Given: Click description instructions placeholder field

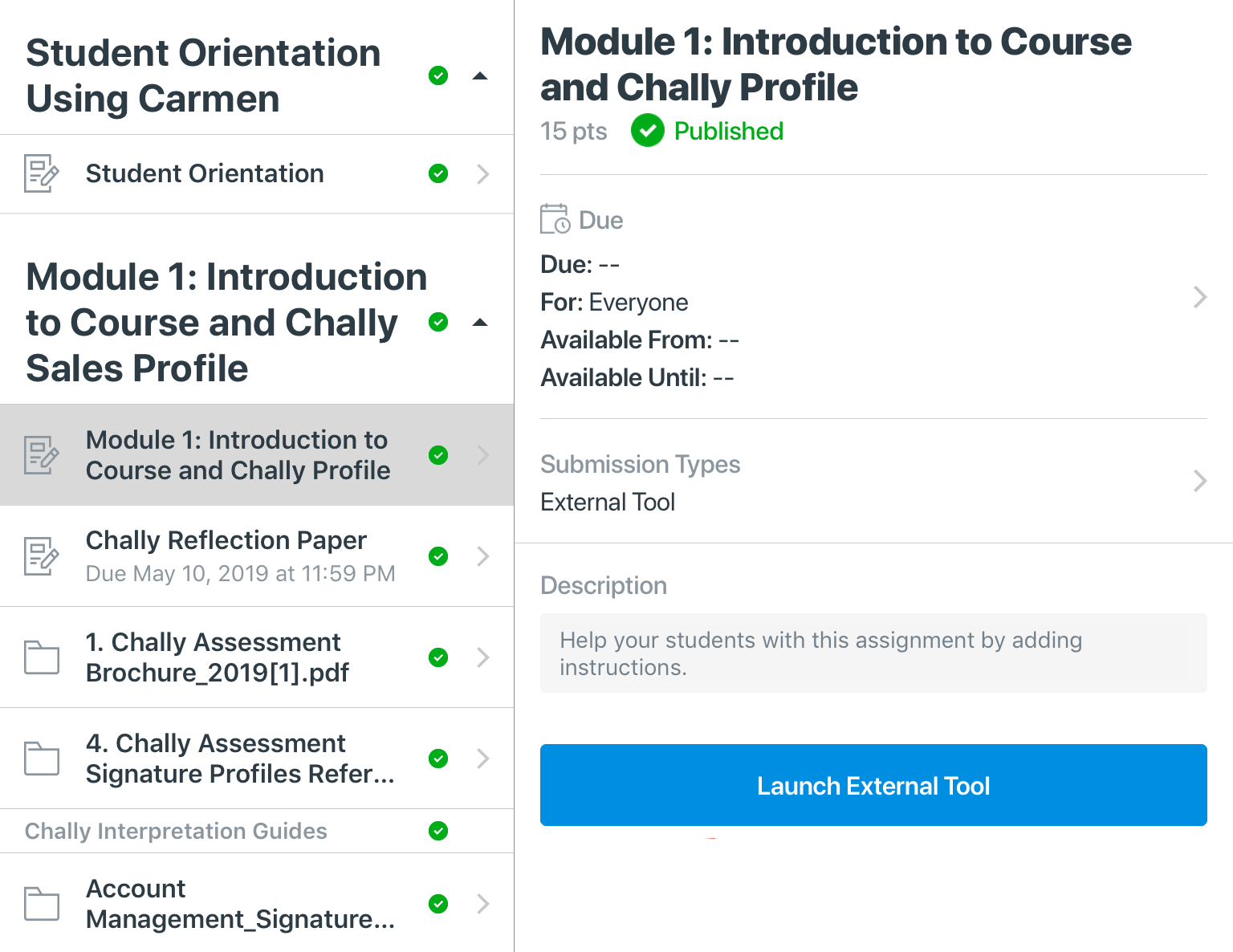Looking at the screenshot, I should (873, 653).
